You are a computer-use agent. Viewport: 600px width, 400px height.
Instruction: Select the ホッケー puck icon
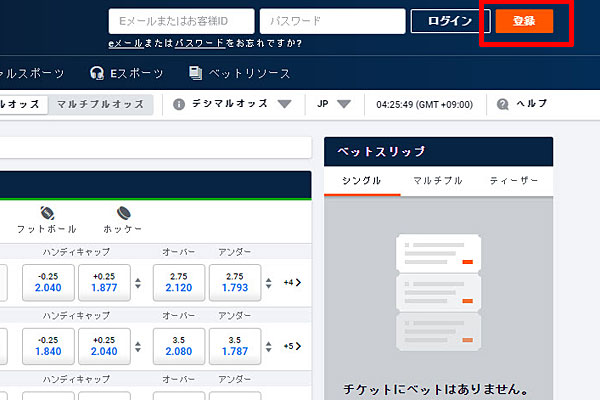123,213
